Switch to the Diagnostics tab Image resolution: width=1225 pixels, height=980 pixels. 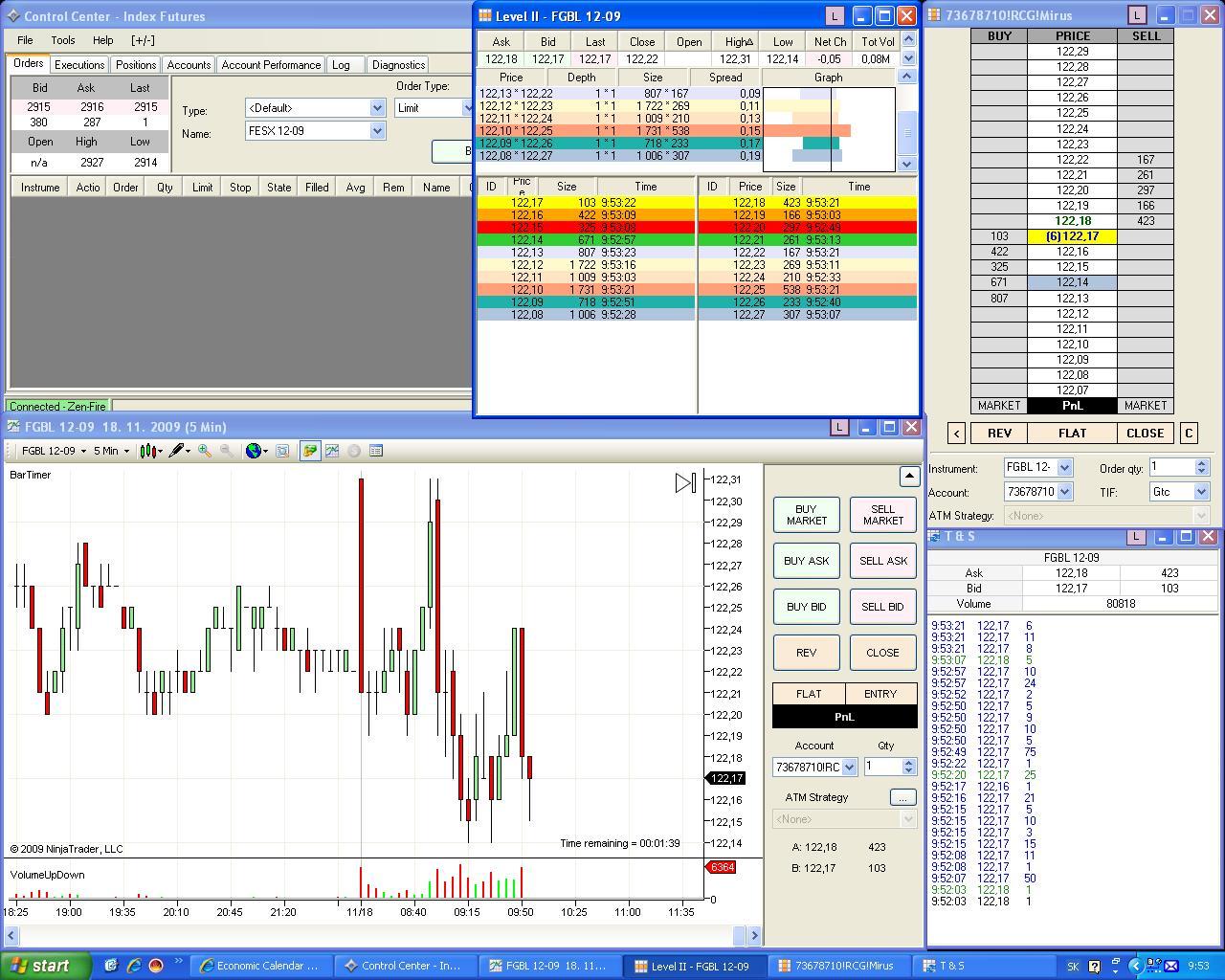[x=398, y=65]
